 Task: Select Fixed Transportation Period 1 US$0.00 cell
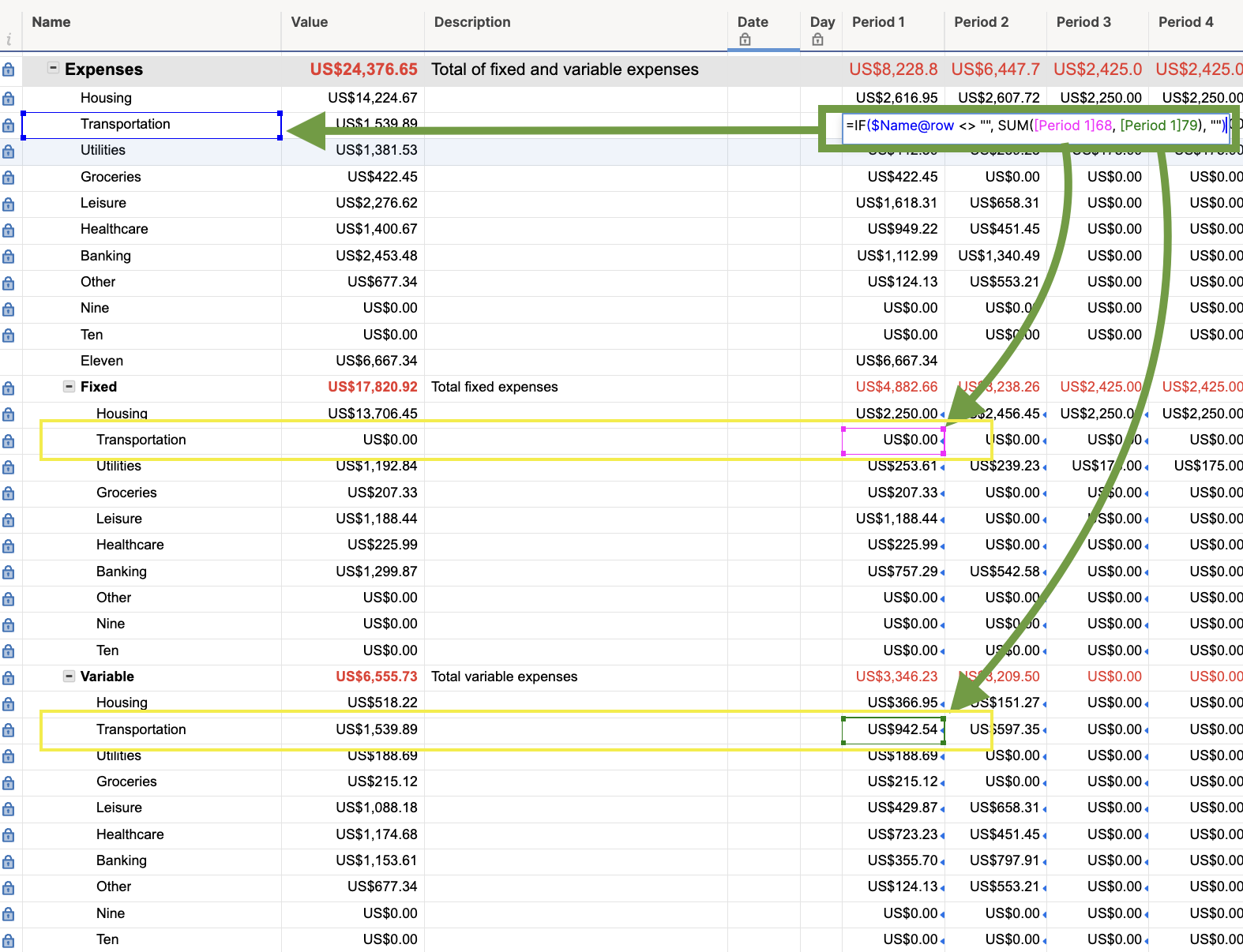[893, 440]
